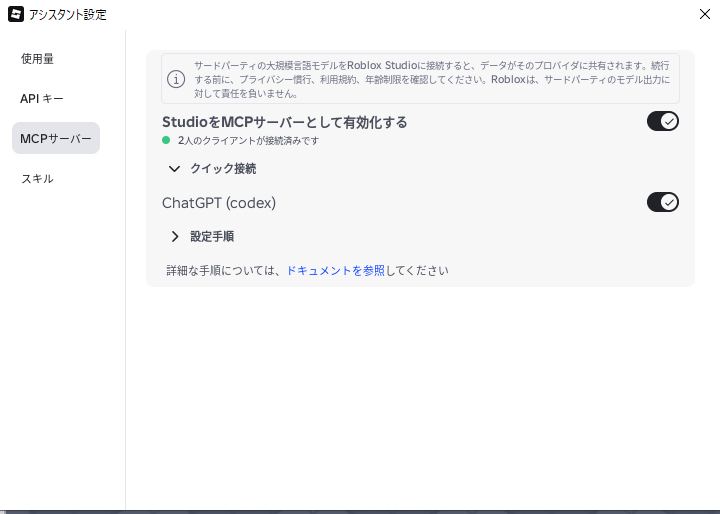Click the クイック接続 label text

click(223, 169)
